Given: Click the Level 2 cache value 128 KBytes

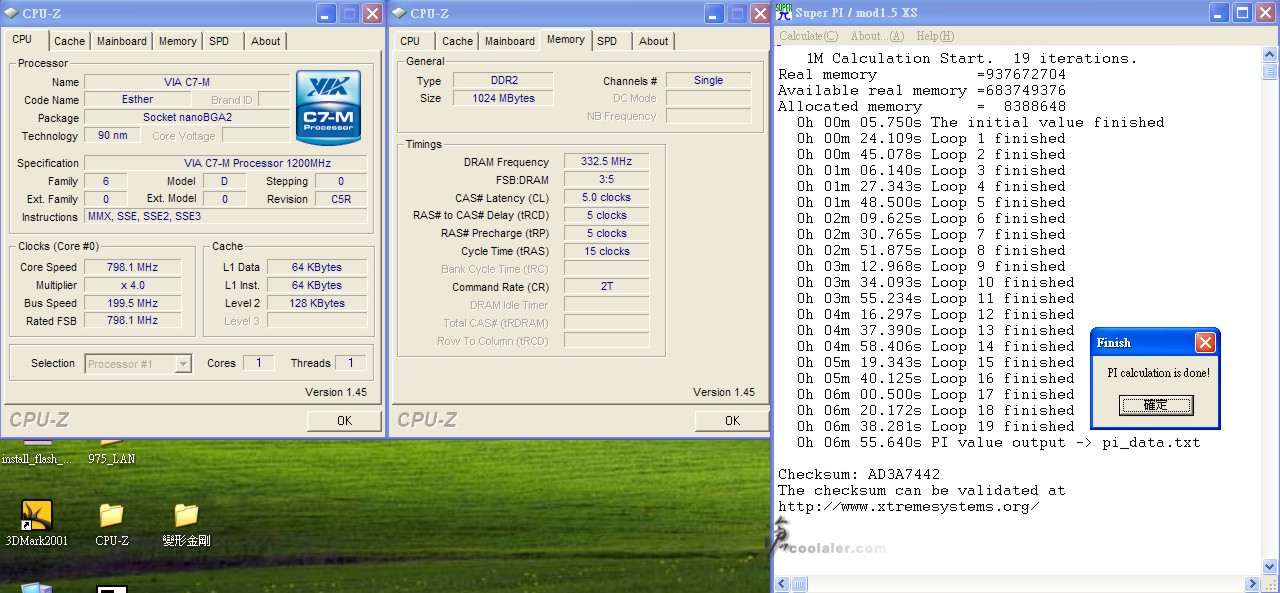Looking at the screenshot, I should point(317,303).
